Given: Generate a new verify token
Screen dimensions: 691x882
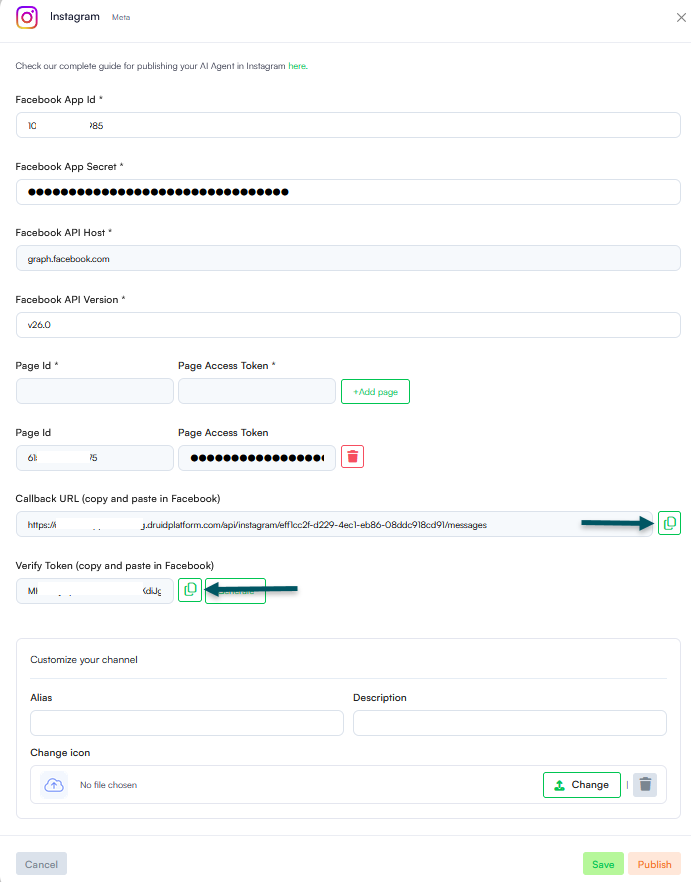Looking at the screenshot, I should tap(235, 591).
